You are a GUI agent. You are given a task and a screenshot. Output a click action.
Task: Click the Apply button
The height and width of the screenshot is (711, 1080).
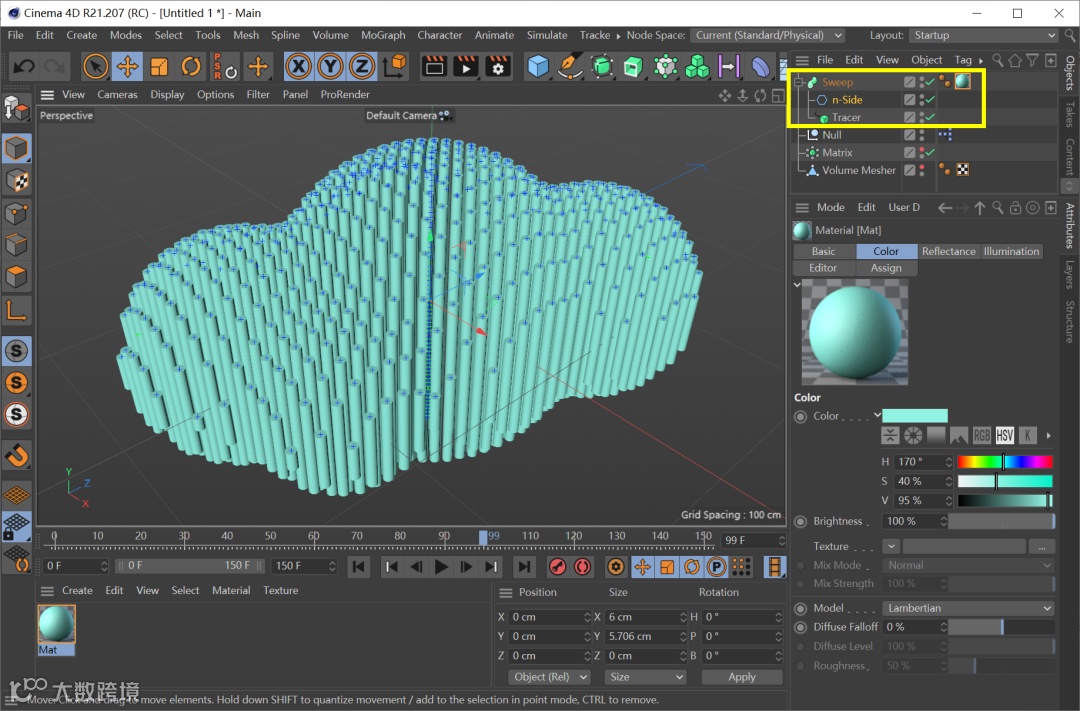pos(741,677)
